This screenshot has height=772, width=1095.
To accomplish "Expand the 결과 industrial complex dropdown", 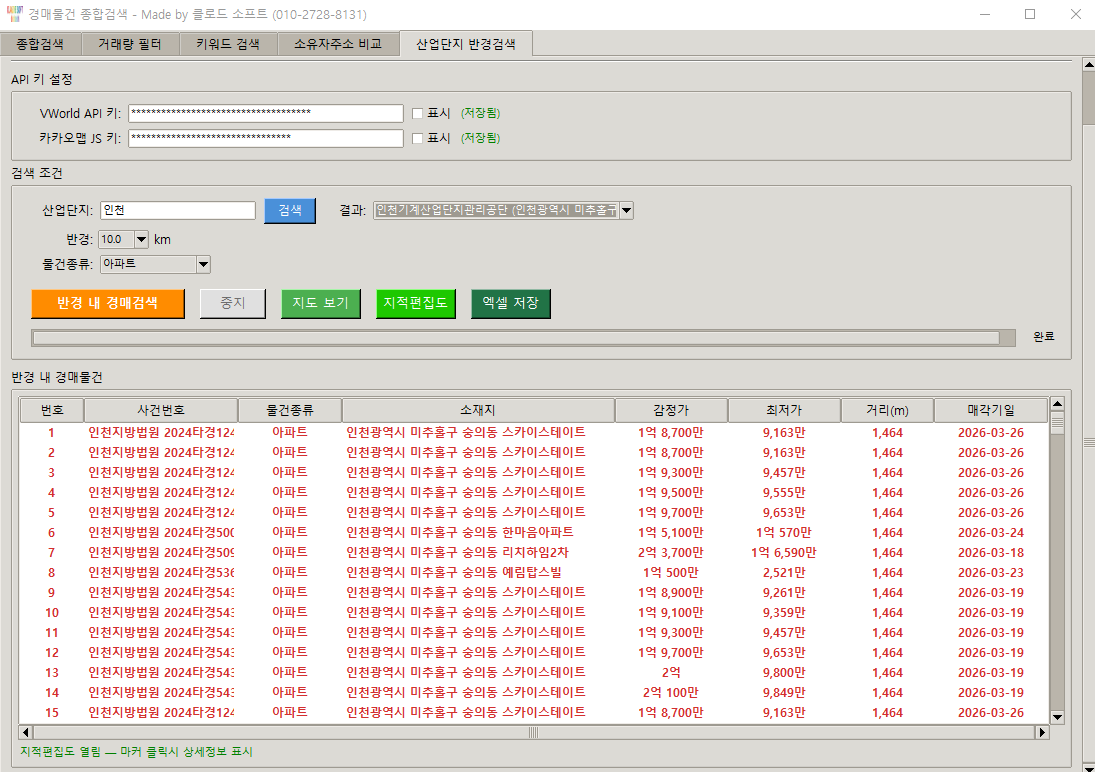I will point(626,210).
